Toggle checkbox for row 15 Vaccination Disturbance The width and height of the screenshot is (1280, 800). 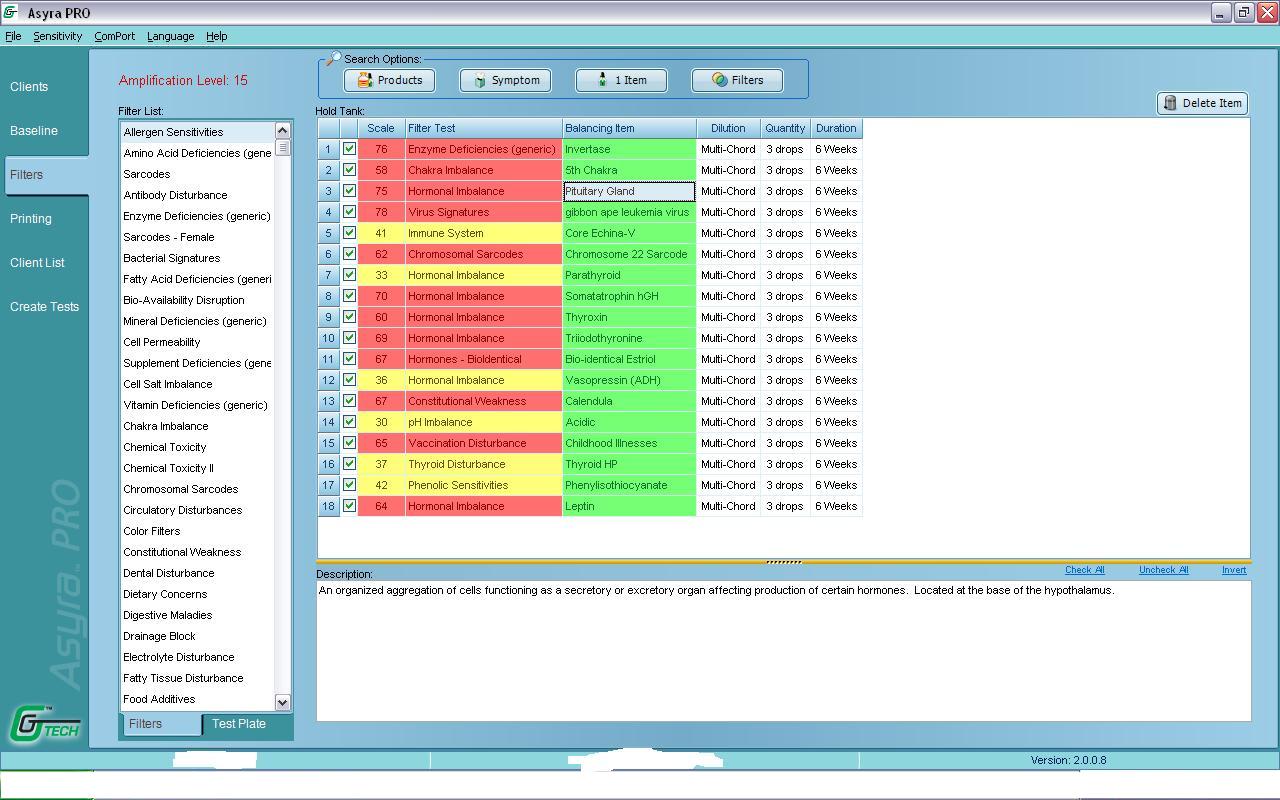click(x=349, y=443)
